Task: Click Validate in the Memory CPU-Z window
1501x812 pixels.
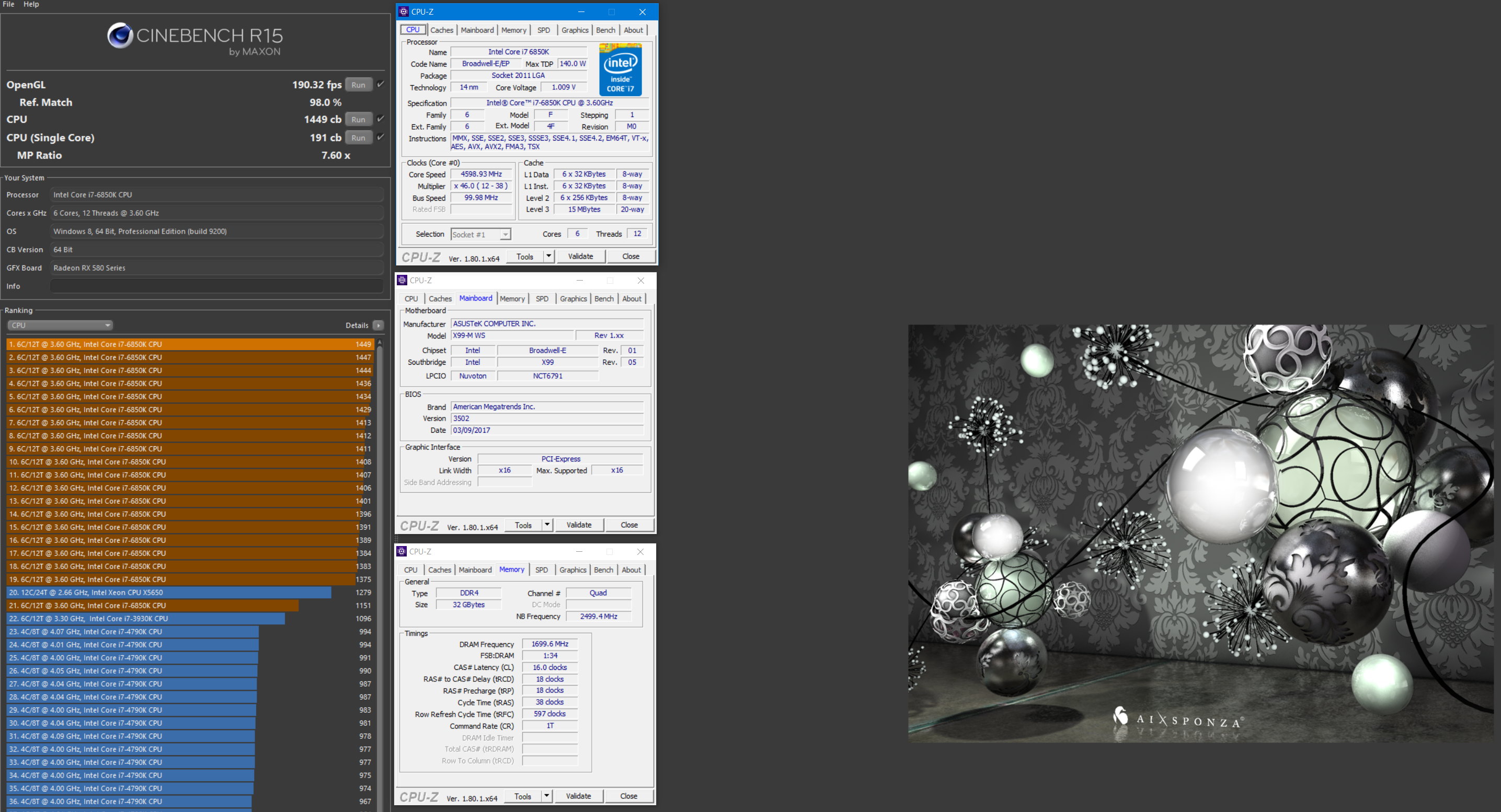Action: 578,796
